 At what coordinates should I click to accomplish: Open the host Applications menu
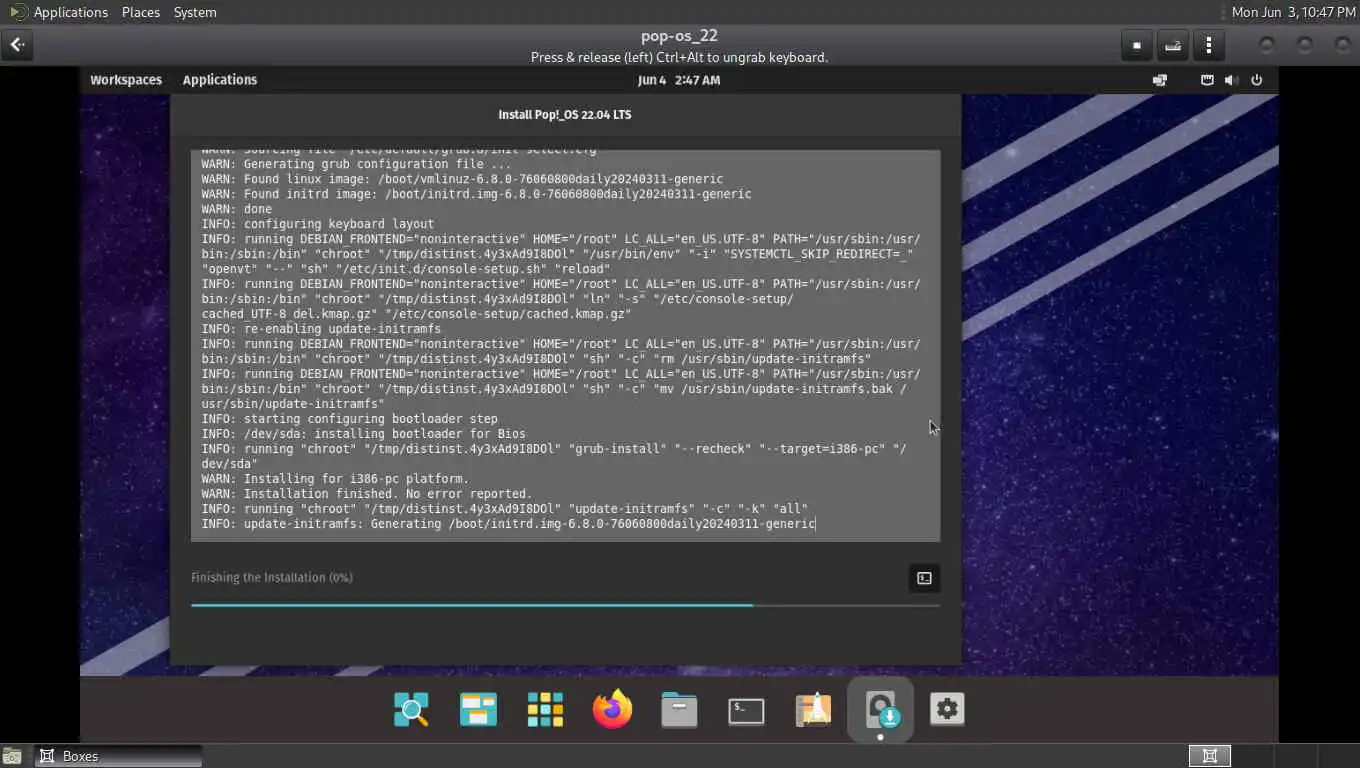(70, 12)
